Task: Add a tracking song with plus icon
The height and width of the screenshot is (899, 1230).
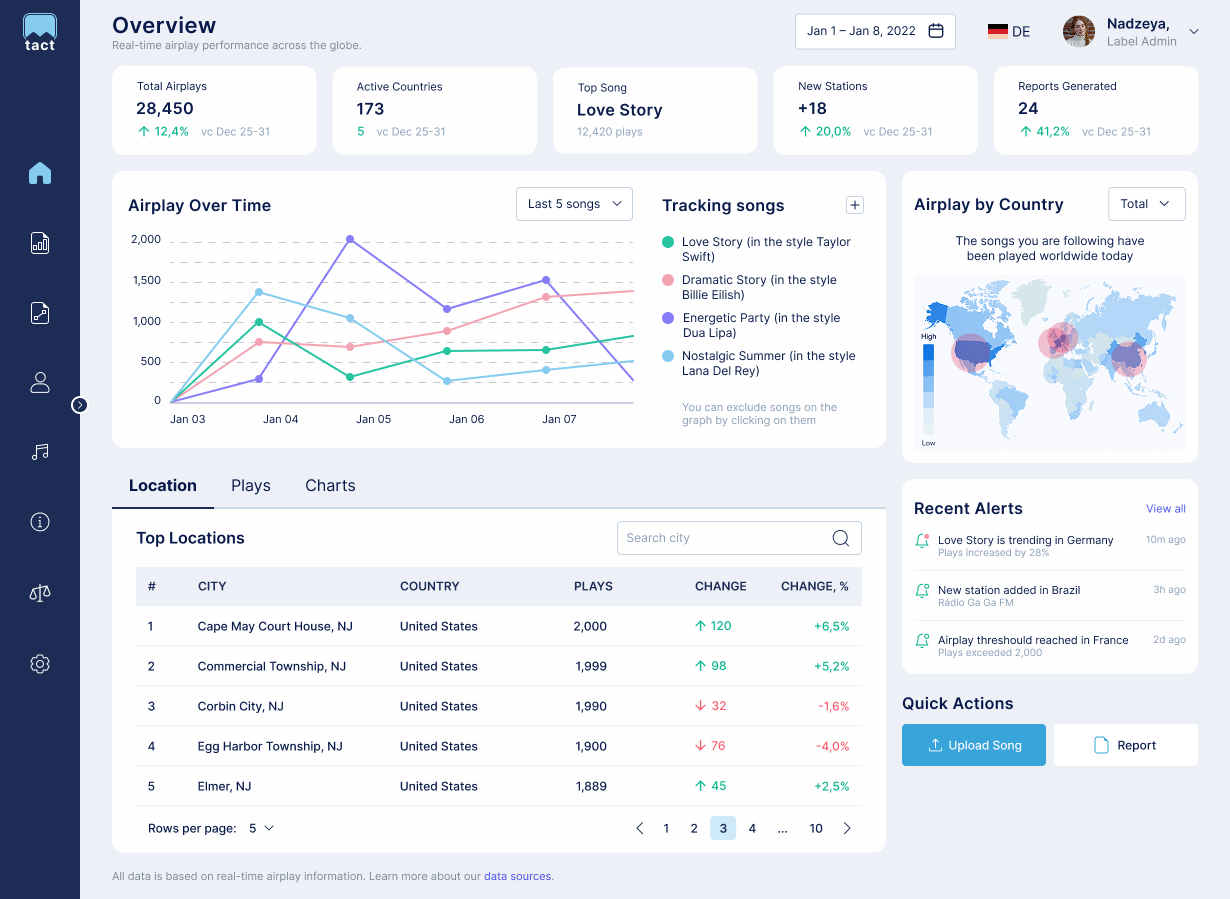Action: coord(855,205)
